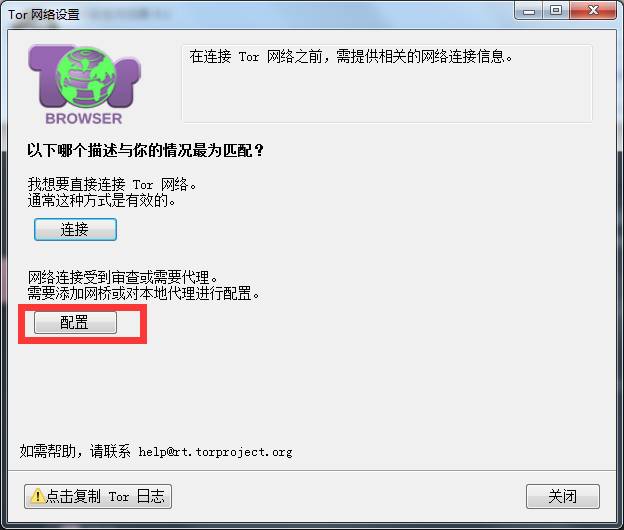Click the bold heading 以下哪个描述与你的情况最为匹配
Viewport: 624px width, 530px height.
146,150
